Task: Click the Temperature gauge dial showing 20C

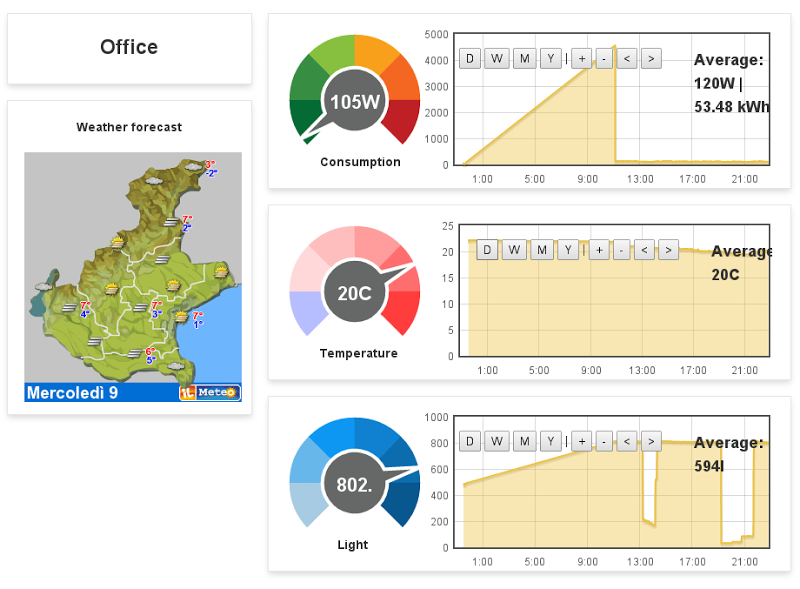Action: [354, 293]
